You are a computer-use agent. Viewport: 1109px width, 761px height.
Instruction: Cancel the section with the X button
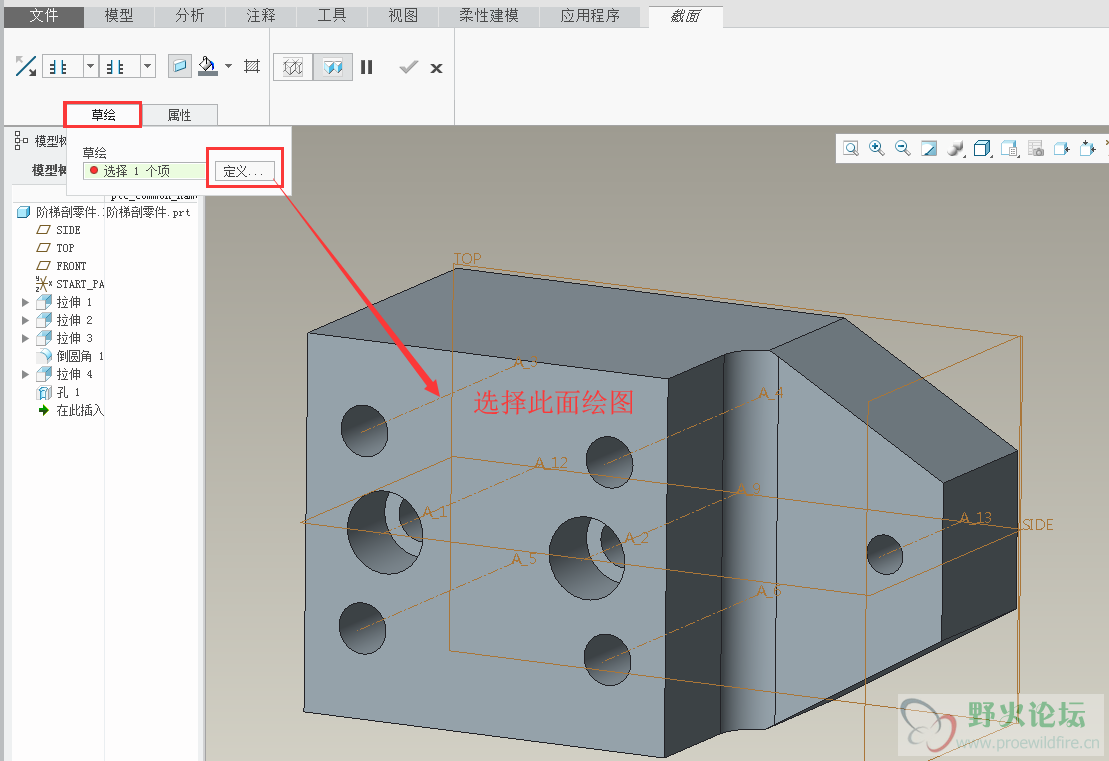coord(436,68)
